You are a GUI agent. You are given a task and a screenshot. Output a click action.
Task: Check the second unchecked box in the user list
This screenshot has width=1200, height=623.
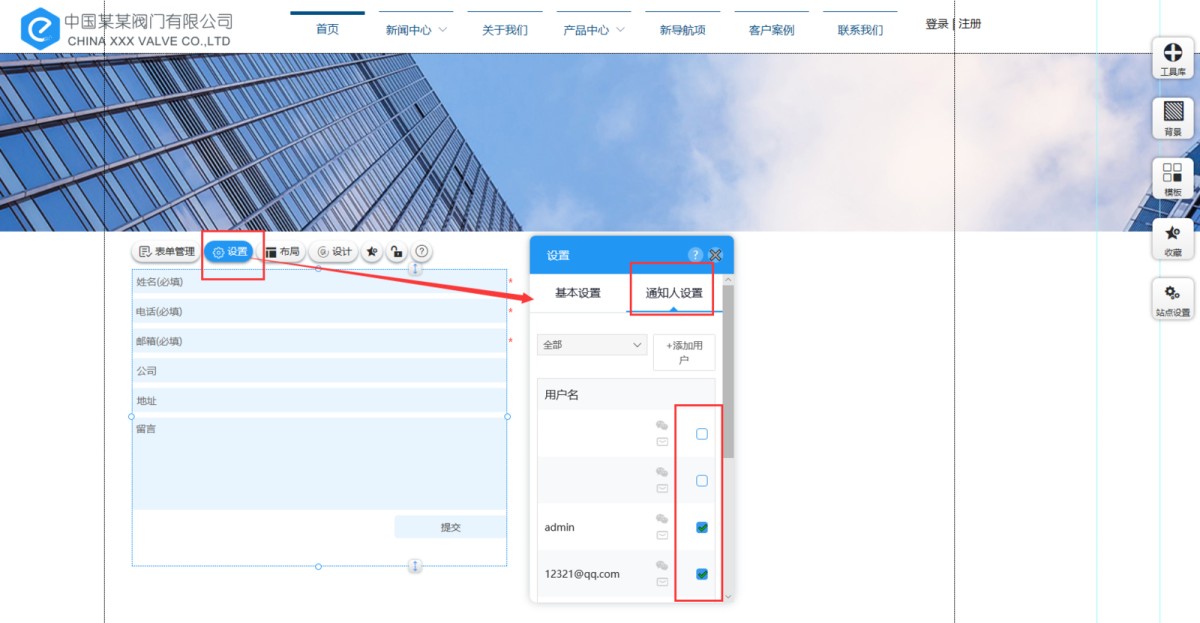click(702, 481)
